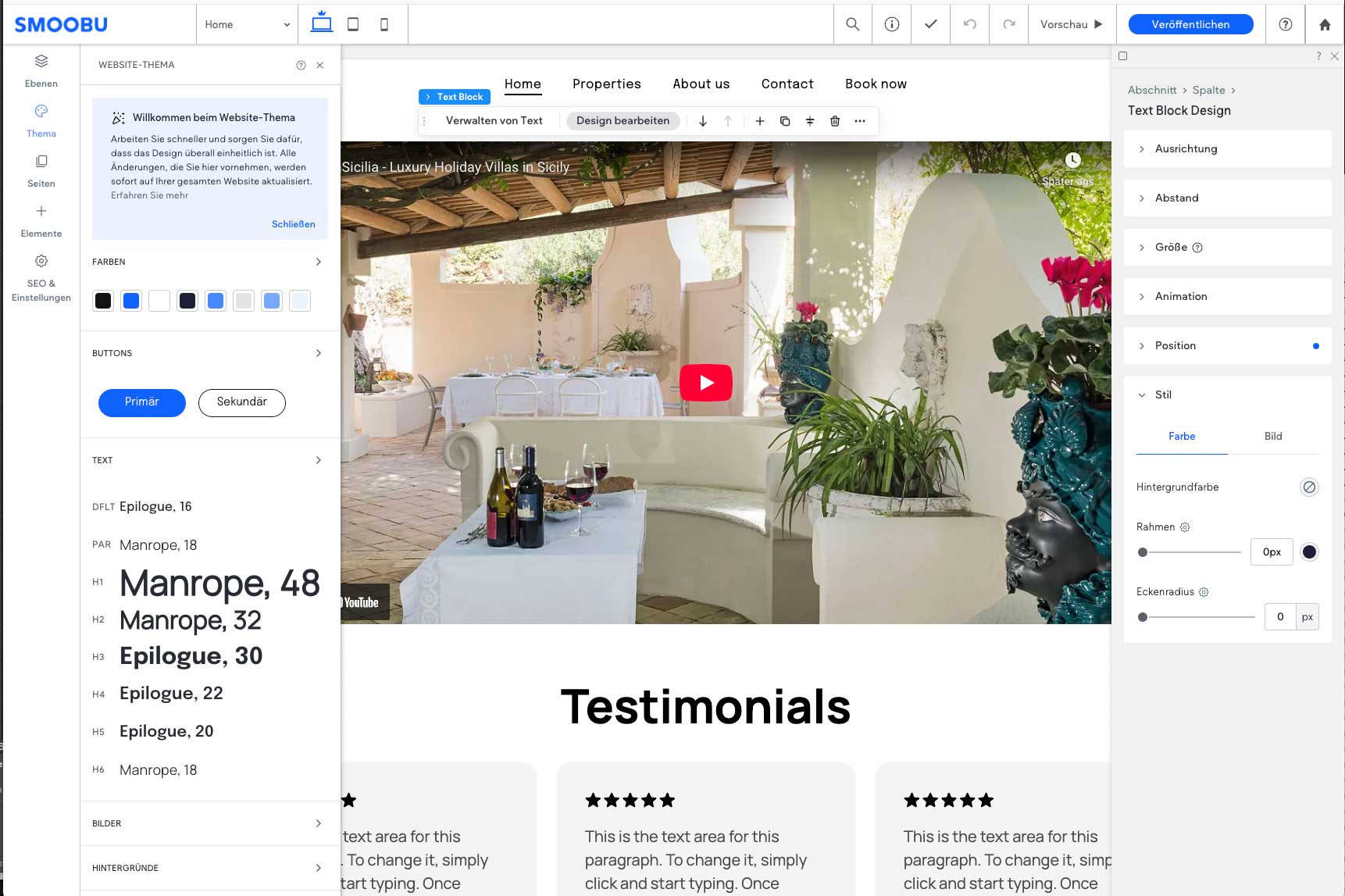Viewport: 1345px width, 896px height.
Task: Open the Ebenen panel in the sidebar
Action: [x=41, y=70]
